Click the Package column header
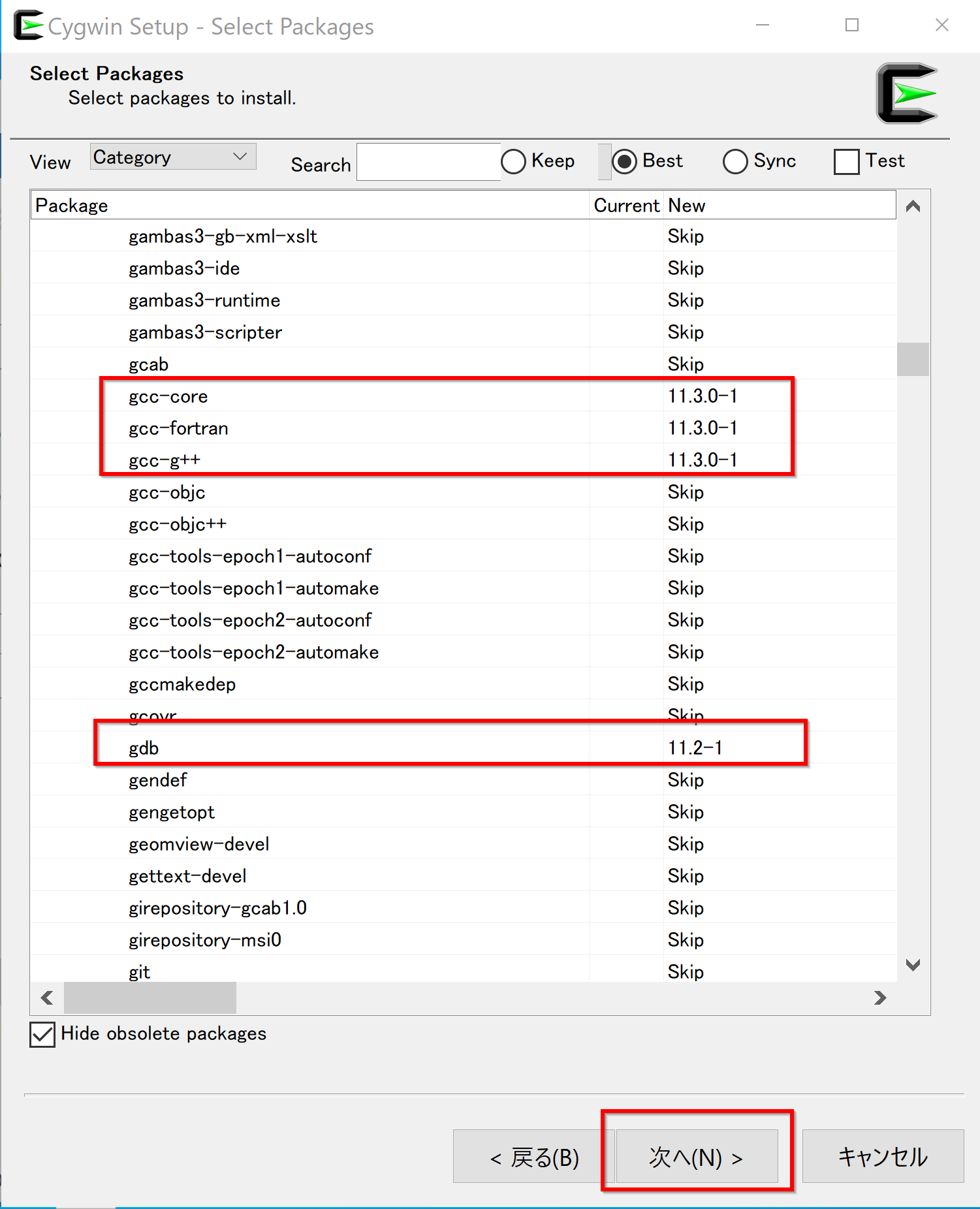 point(309,206)
